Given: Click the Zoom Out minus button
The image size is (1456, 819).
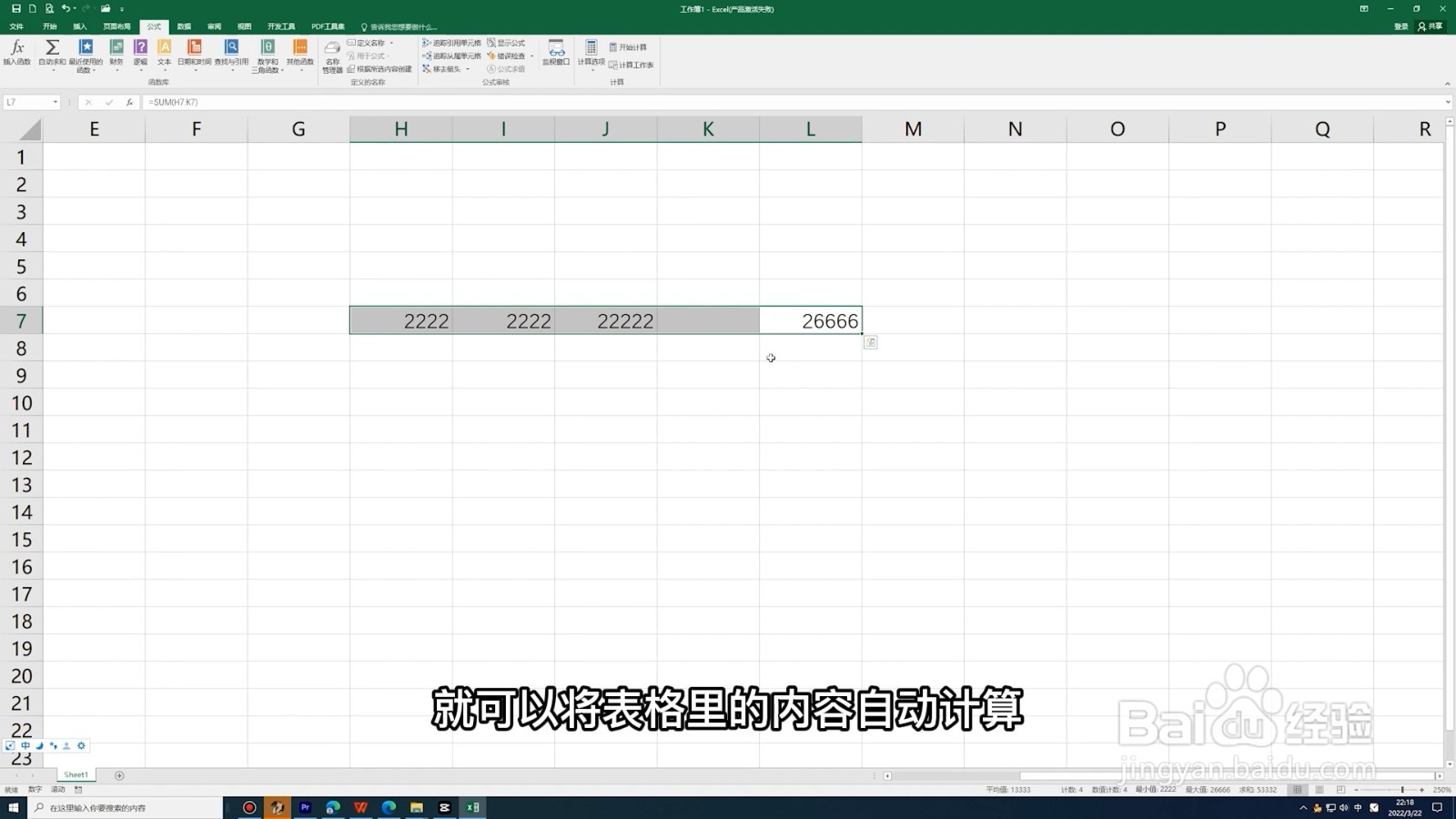Looking at the screenshot, I should (1356, 790).
